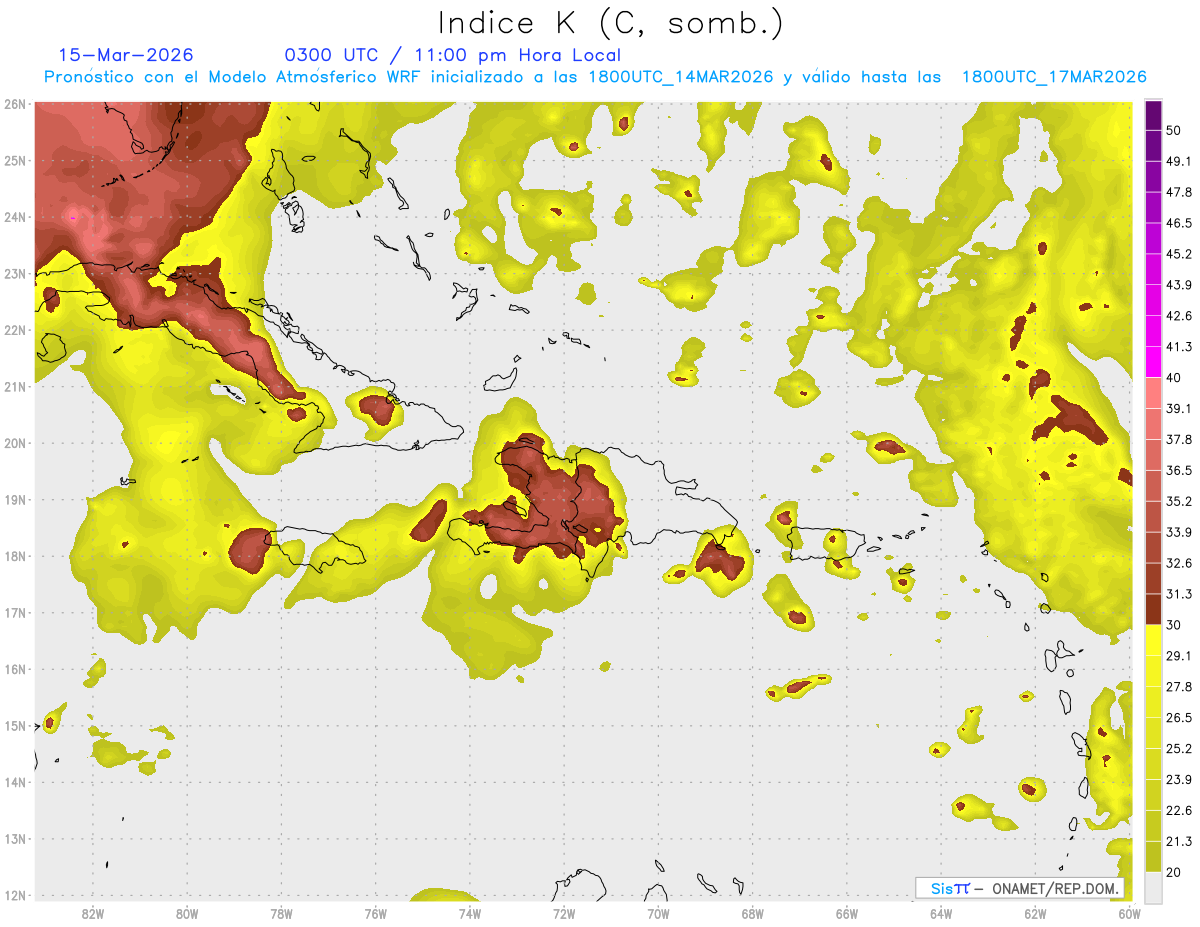Click the longitude label '76W'
This screenshot has width=1200, height=927.
tap(375, 914)
